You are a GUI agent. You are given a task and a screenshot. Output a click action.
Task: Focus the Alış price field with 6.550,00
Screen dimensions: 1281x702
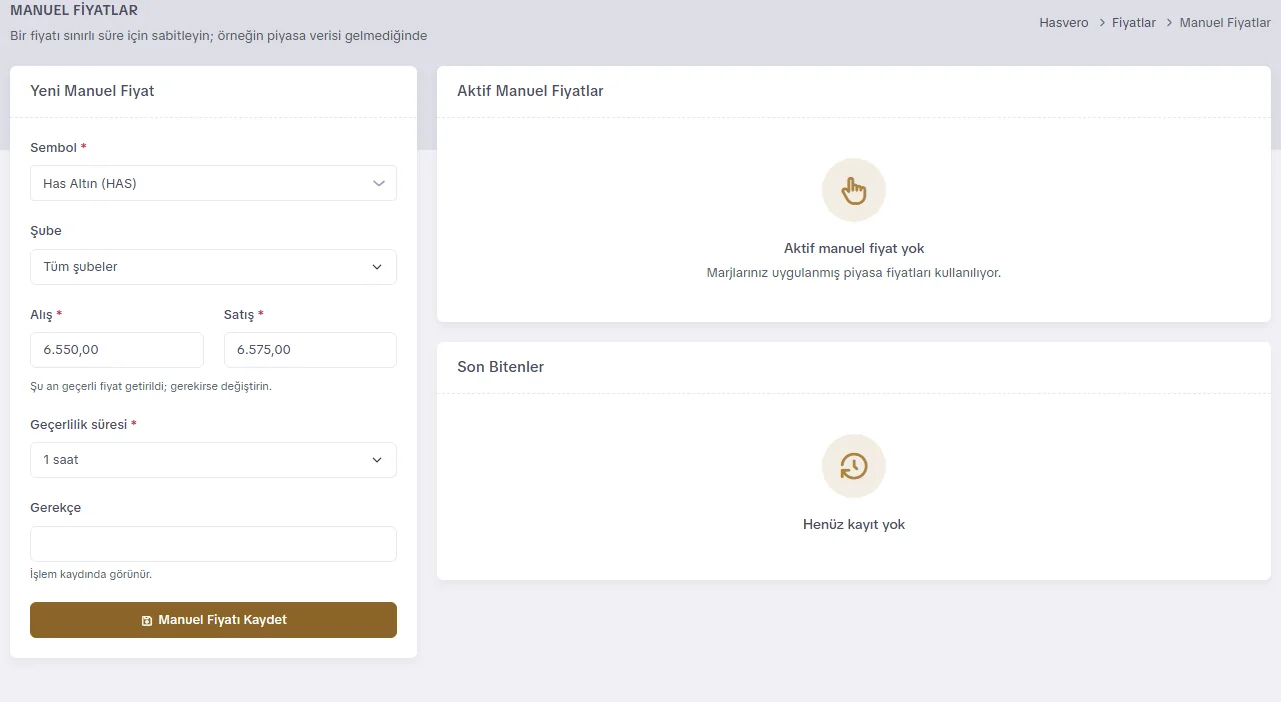(x=117, y=350)
